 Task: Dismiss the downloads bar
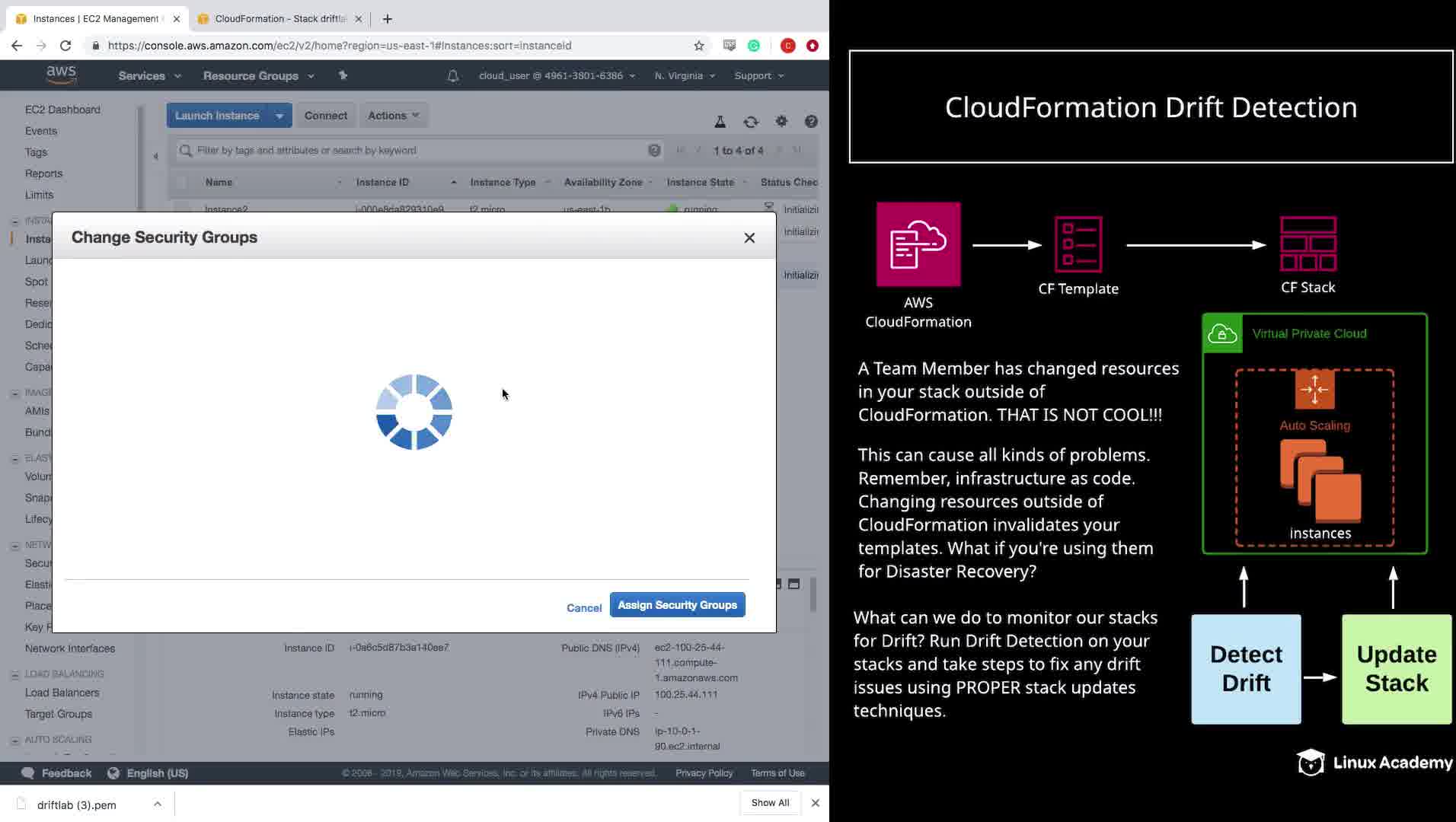pos(816,803)
